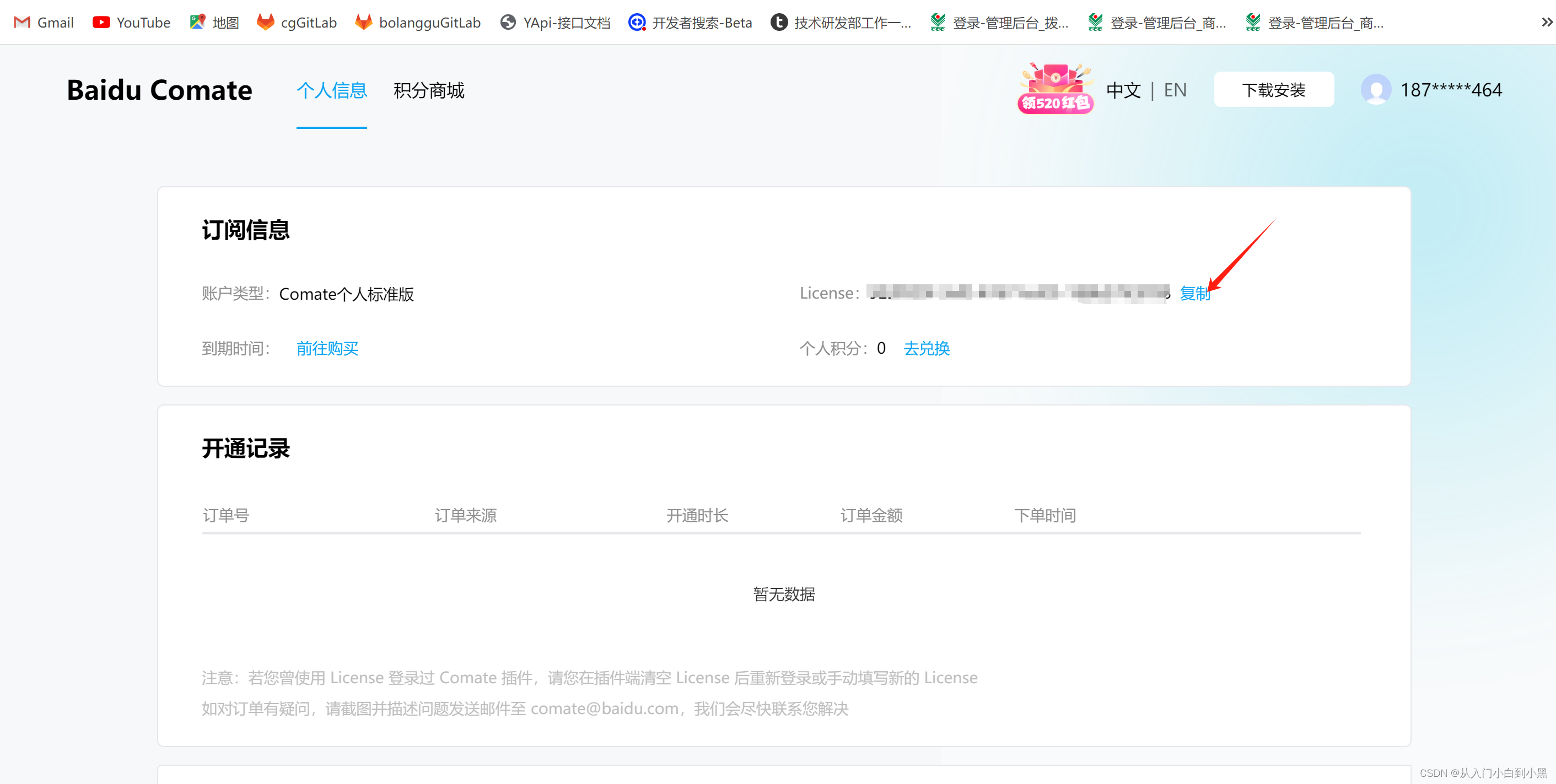Open the YApi-接口文档 bookmark
Viewport: 1556px width, 784px height.
point(555,23)
